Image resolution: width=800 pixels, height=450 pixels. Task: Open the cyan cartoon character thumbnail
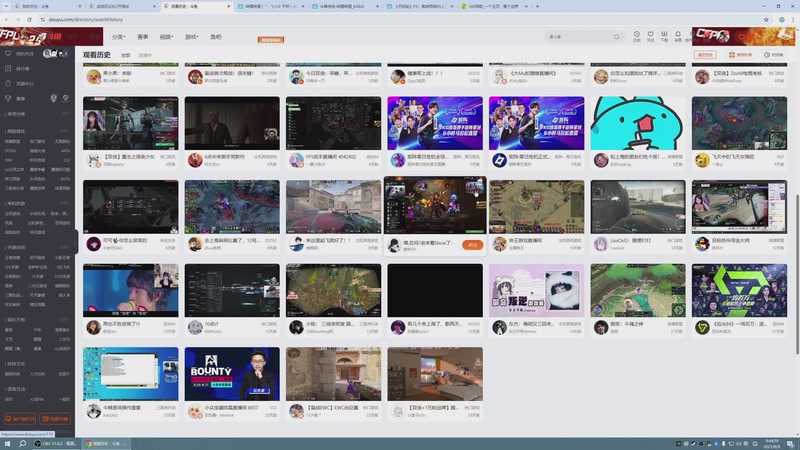(638, 123)
